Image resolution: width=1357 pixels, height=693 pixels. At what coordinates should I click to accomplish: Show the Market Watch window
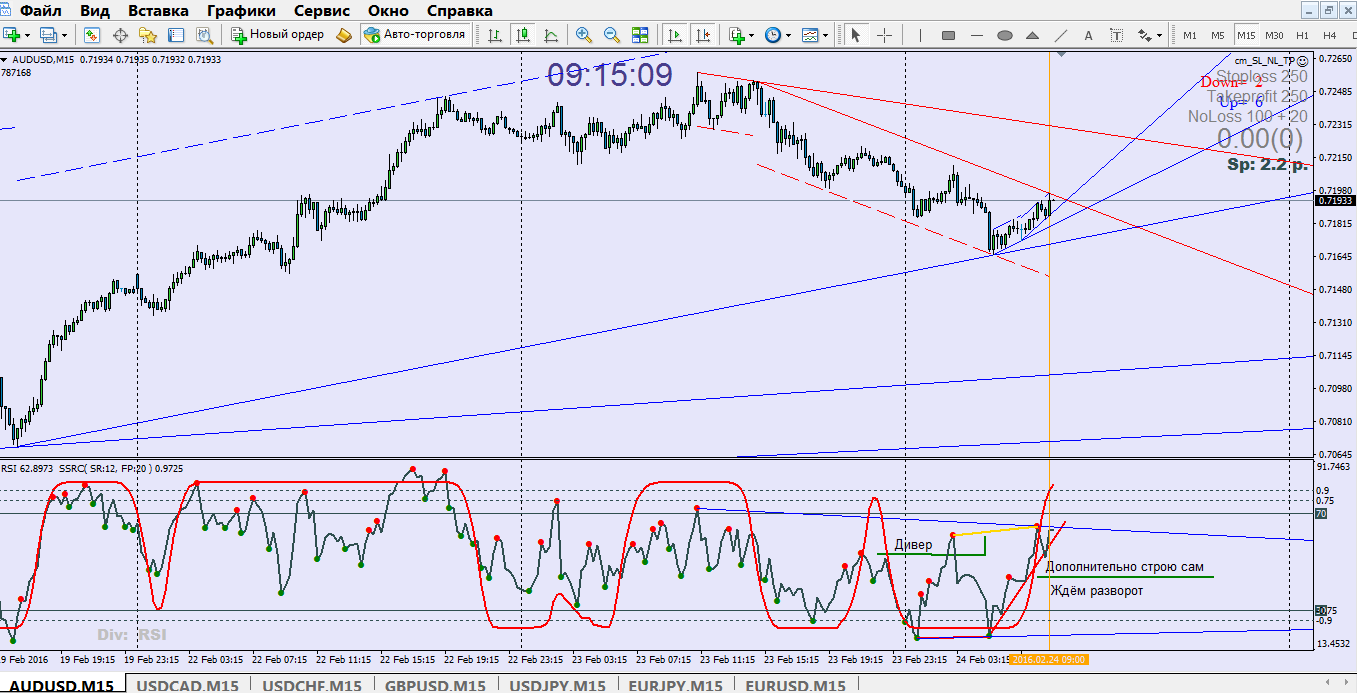coord(92,35)
